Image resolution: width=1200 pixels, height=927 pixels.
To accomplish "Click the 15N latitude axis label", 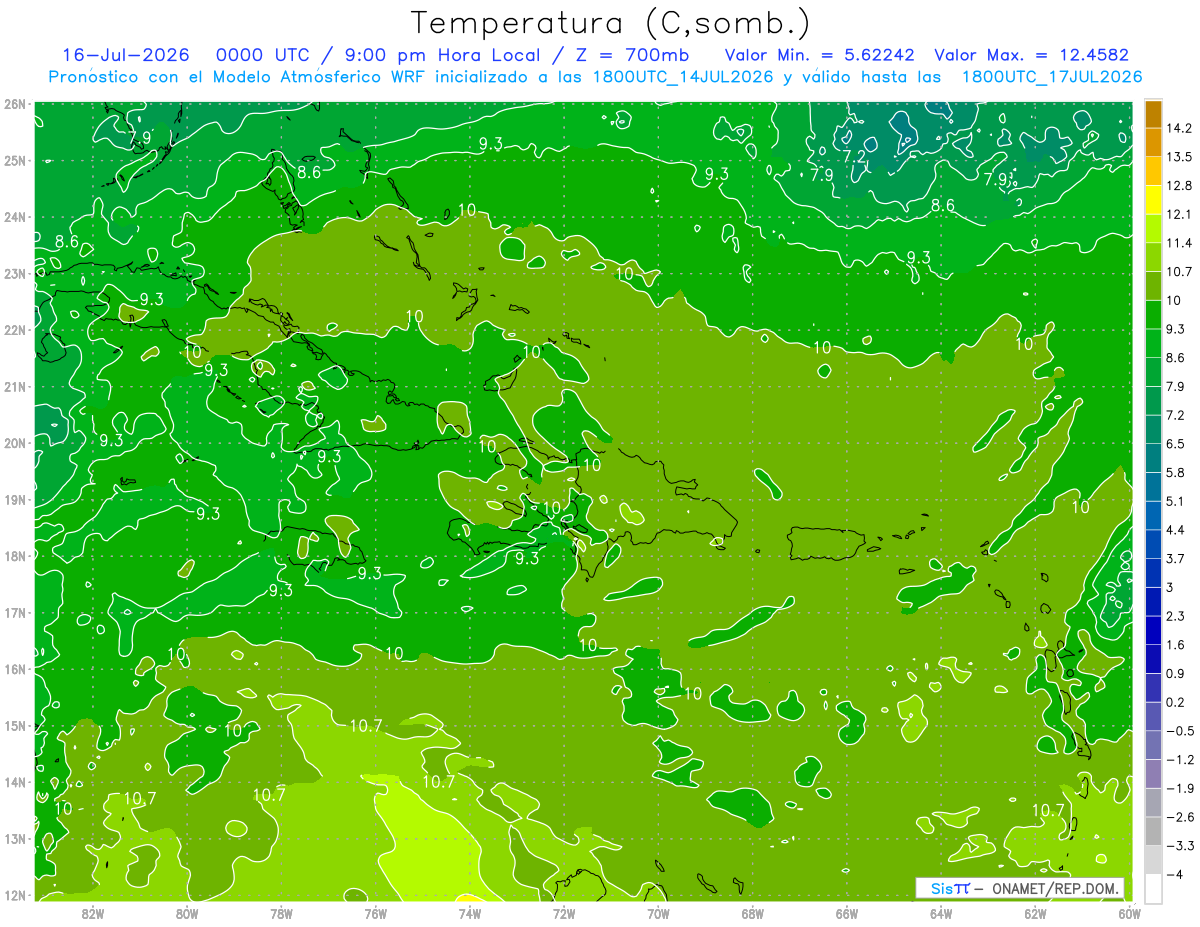I will coord(14,726).
